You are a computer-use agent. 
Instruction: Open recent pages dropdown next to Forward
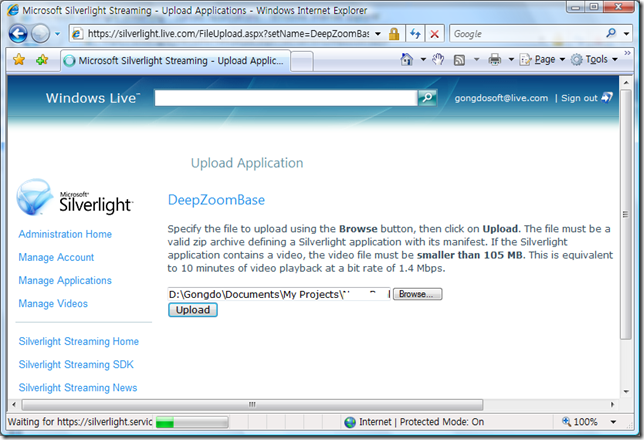(58, 34)
